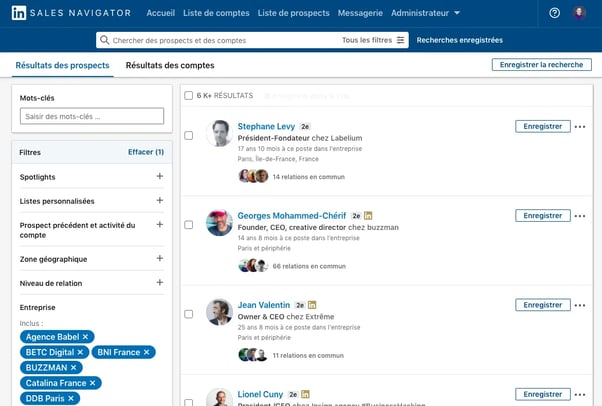Select the Georges Mohammed-Chérif result checkbox
This screenshot has width=602, height=406.
189,225
